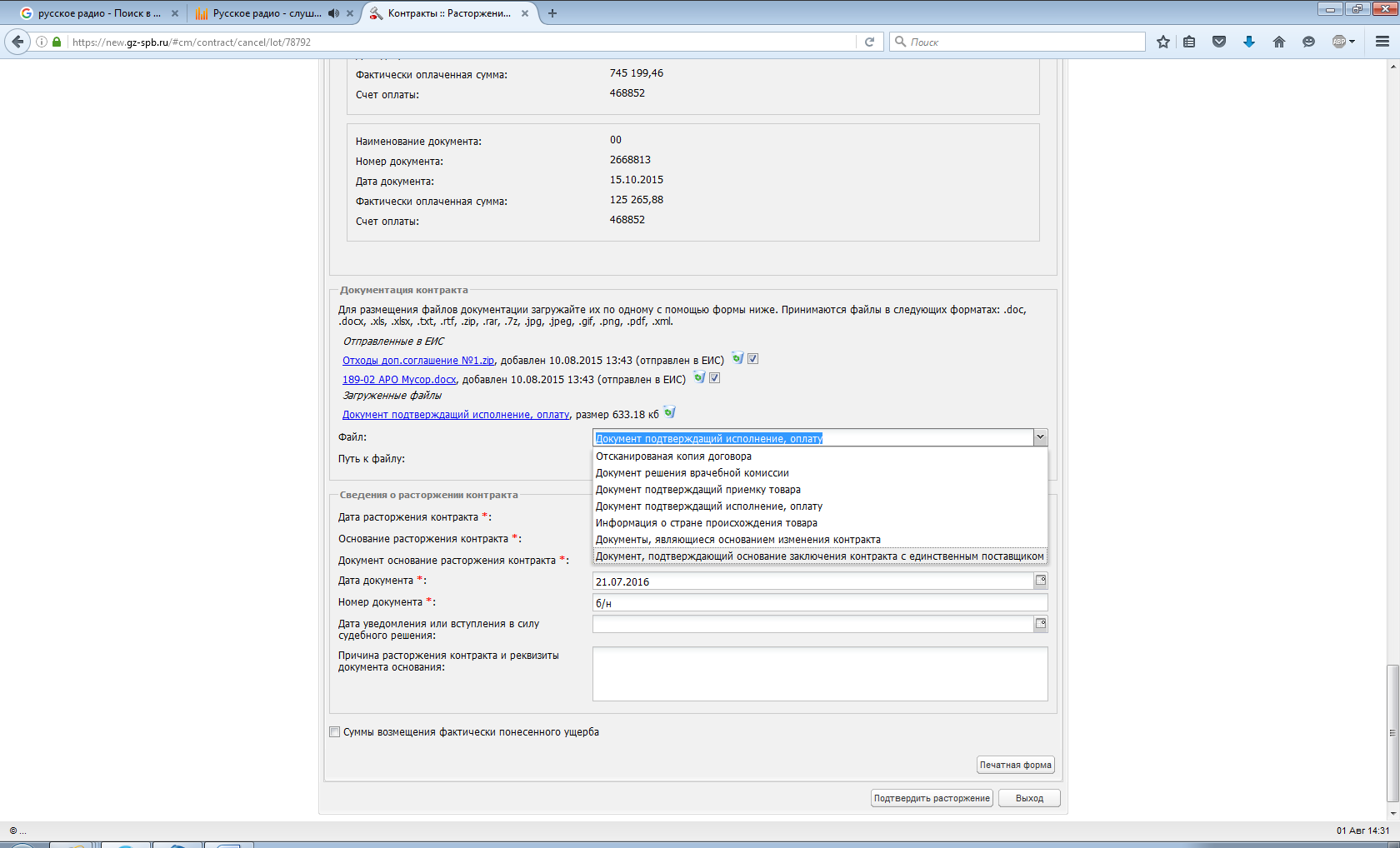
Task: Select Документ подтверждащий приемку товара option
Action: (x=820, y=490)
